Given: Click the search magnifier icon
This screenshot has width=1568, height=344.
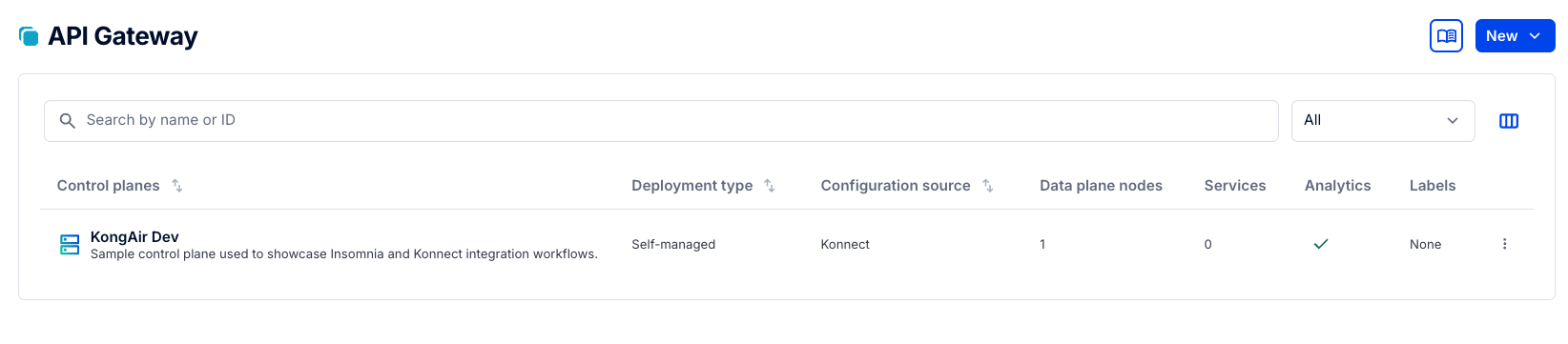Looking at the screenshot, I should coord(67,121).
